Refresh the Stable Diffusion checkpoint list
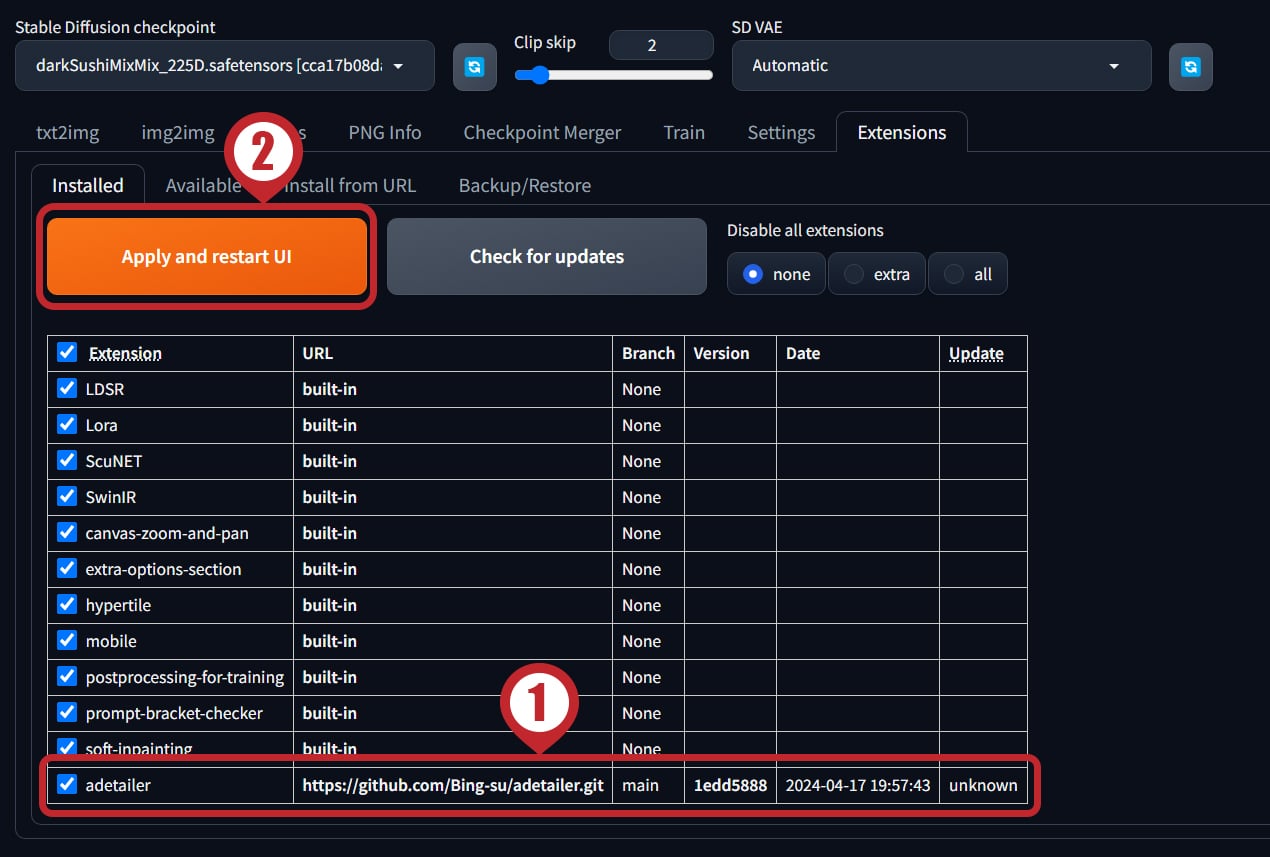The image size is (1270, 857). coord(475,67)
